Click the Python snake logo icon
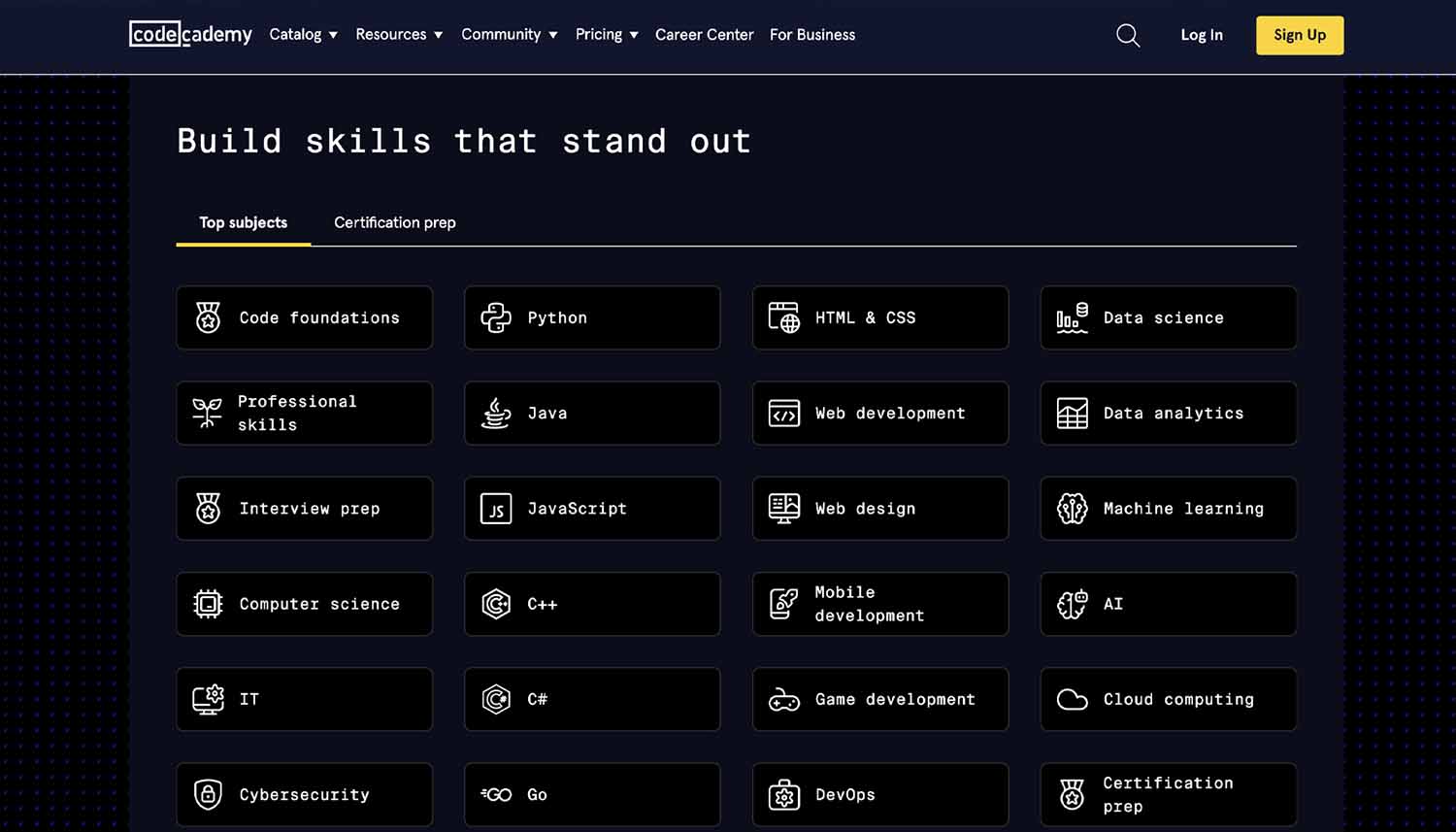1456x832 pixels. 496,317
